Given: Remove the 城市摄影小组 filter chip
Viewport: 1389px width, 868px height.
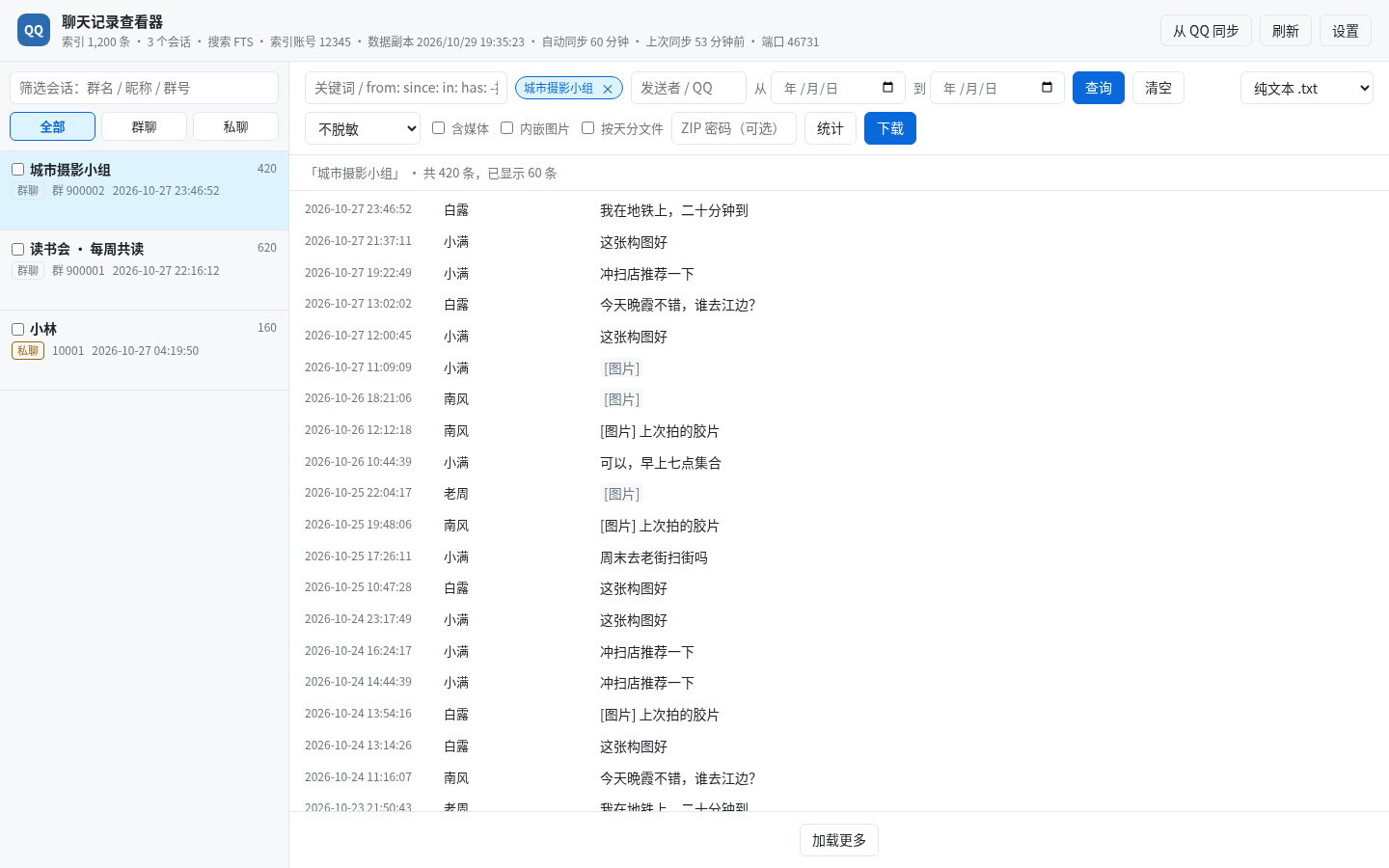Looking at the screenshot, I should tap(608, 89).
